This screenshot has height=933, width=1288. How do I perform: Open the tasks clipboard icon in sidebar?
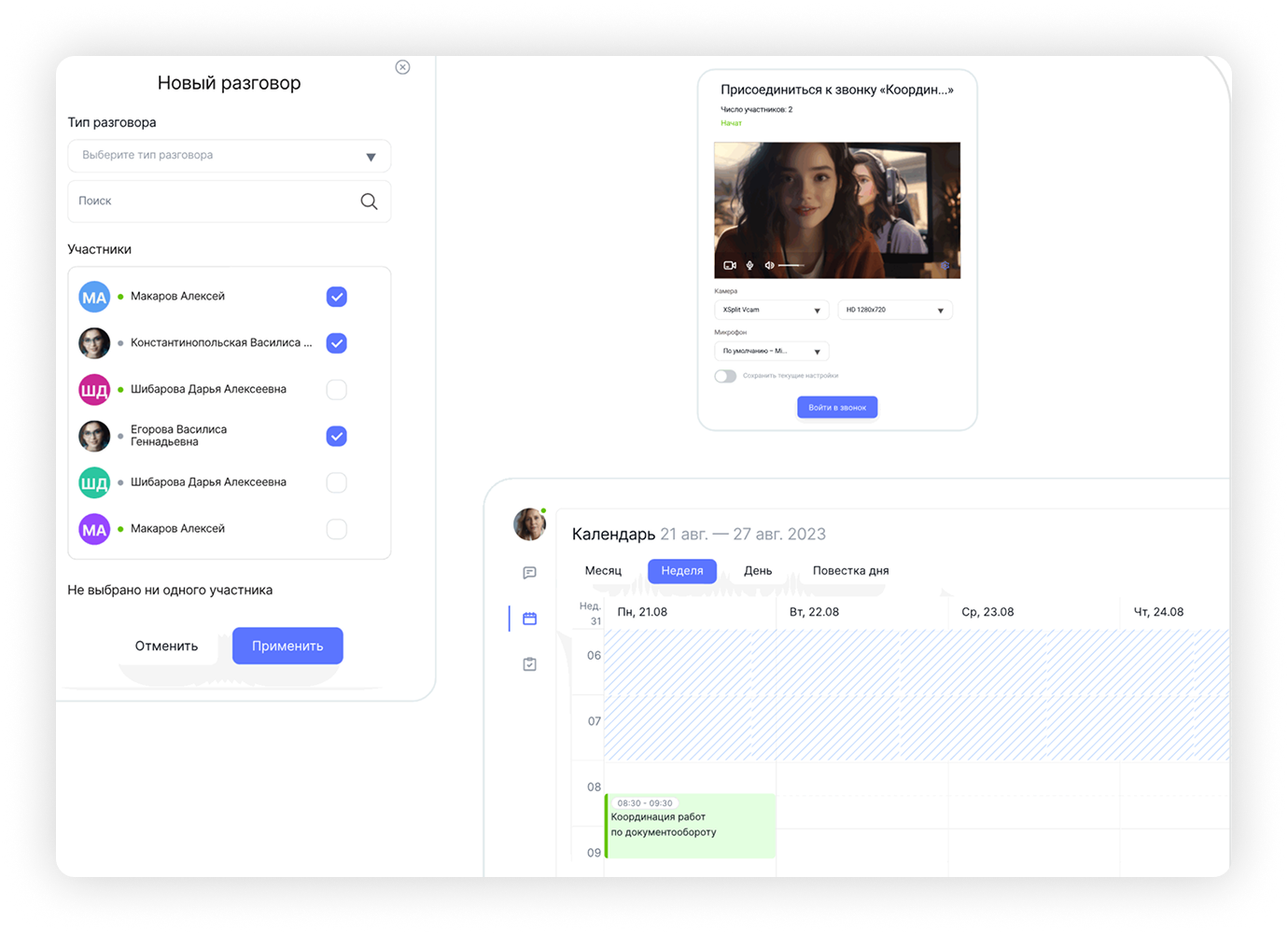tap(529, 664)
